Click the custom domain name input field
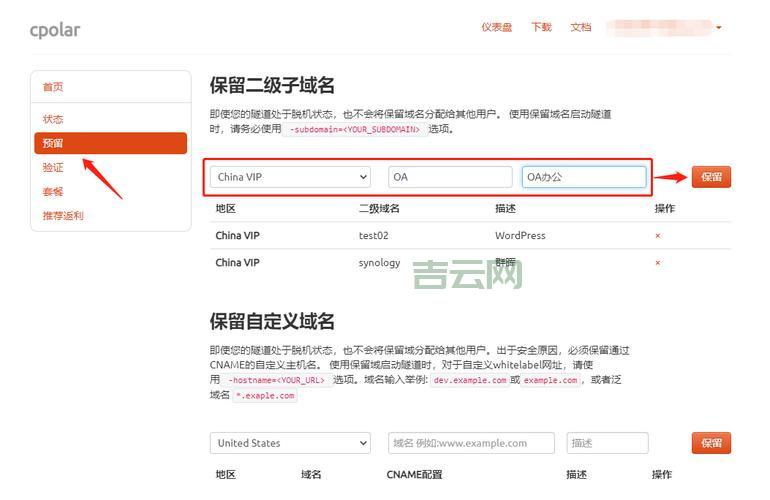Viewport: 770px width, 500px height. pos(471,443)
